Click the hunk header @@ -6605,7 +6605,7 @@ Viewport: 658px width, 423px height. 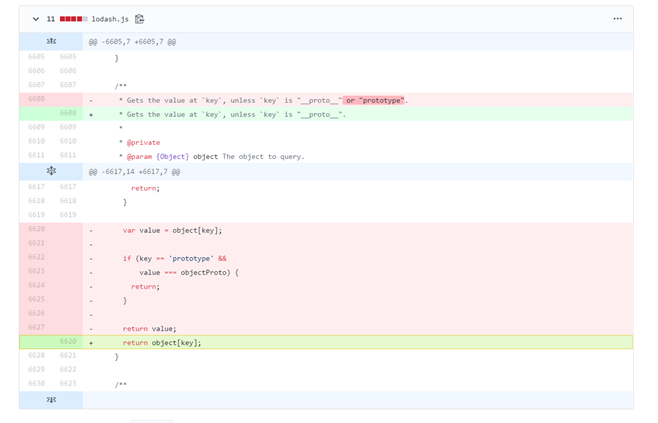click(132, 42)
